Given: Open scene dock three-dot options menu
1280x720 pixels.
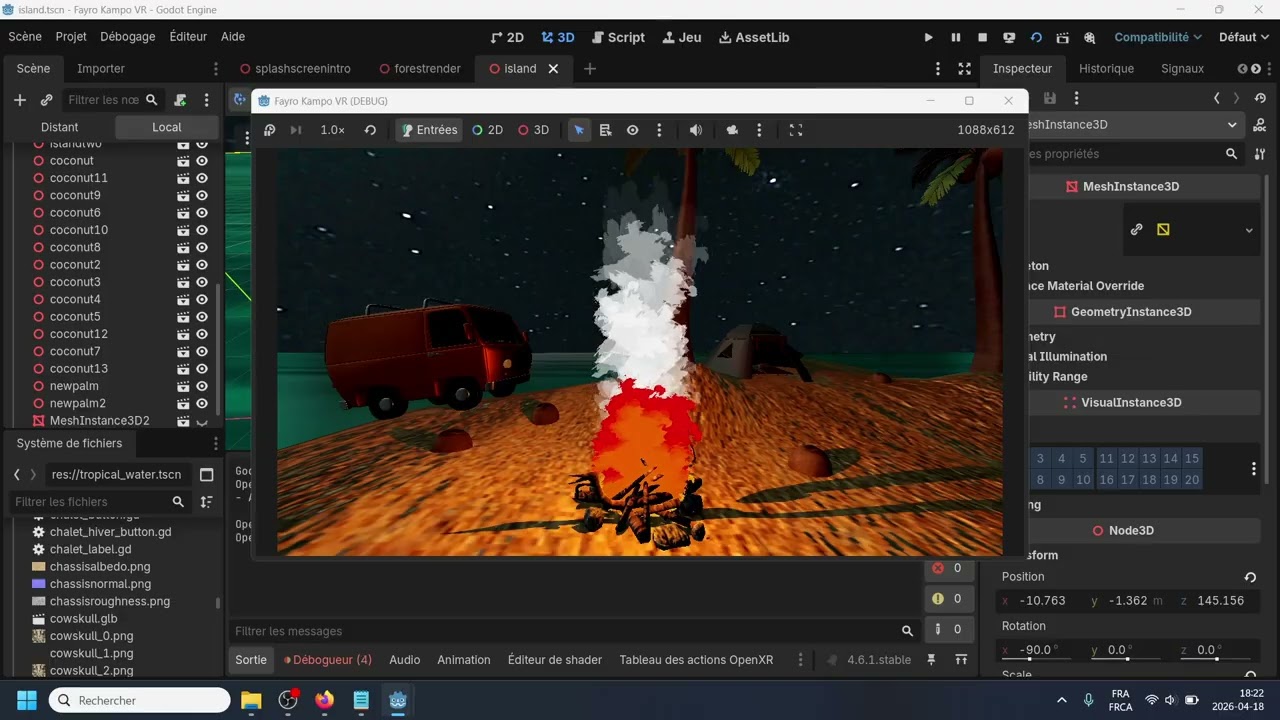Looking at the screenshot, I should pos(207,100).
